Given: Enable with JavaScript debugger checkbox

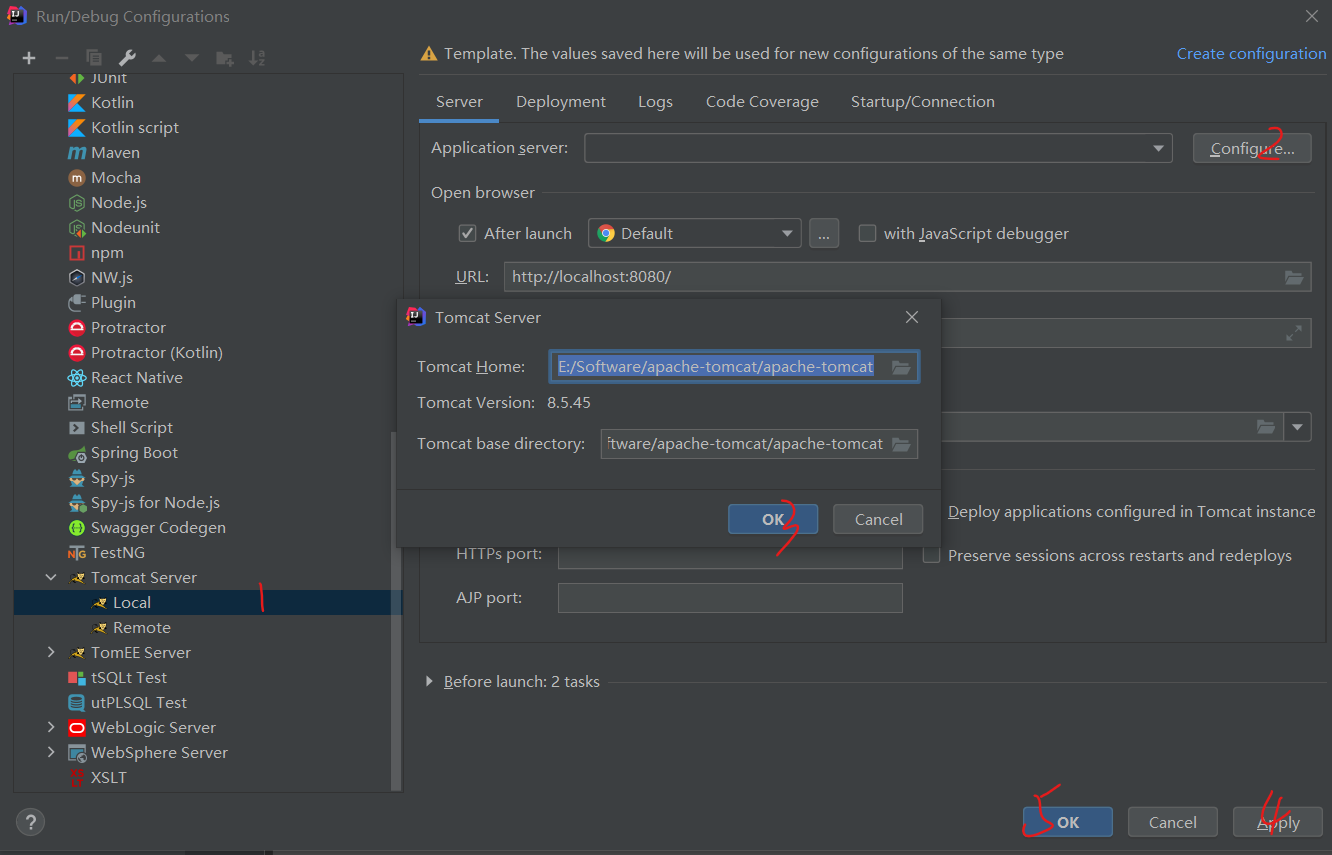Looking at the screenshot, I should 867,233.
